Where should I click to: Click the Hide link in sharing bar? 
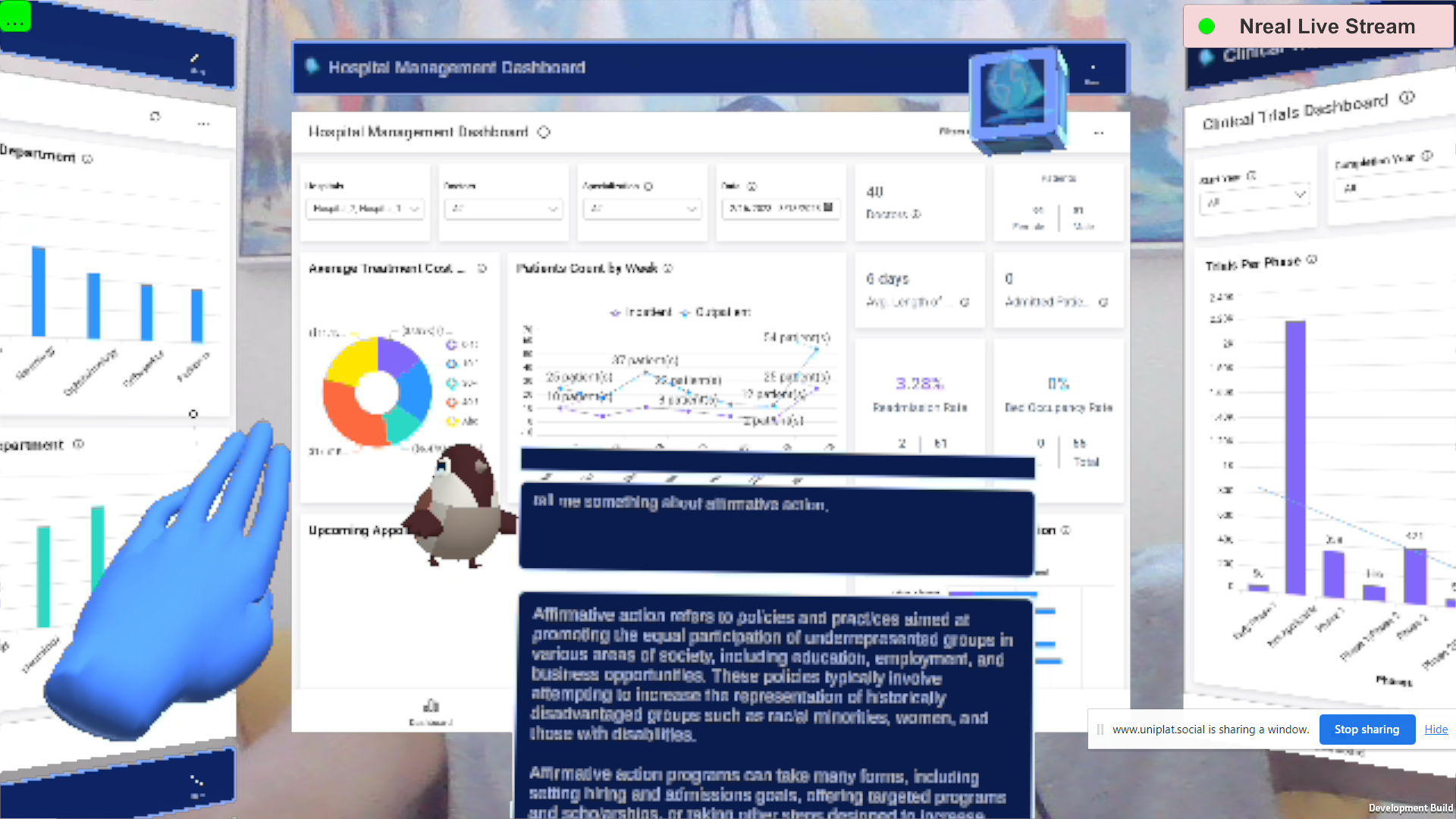point(1436,730)
